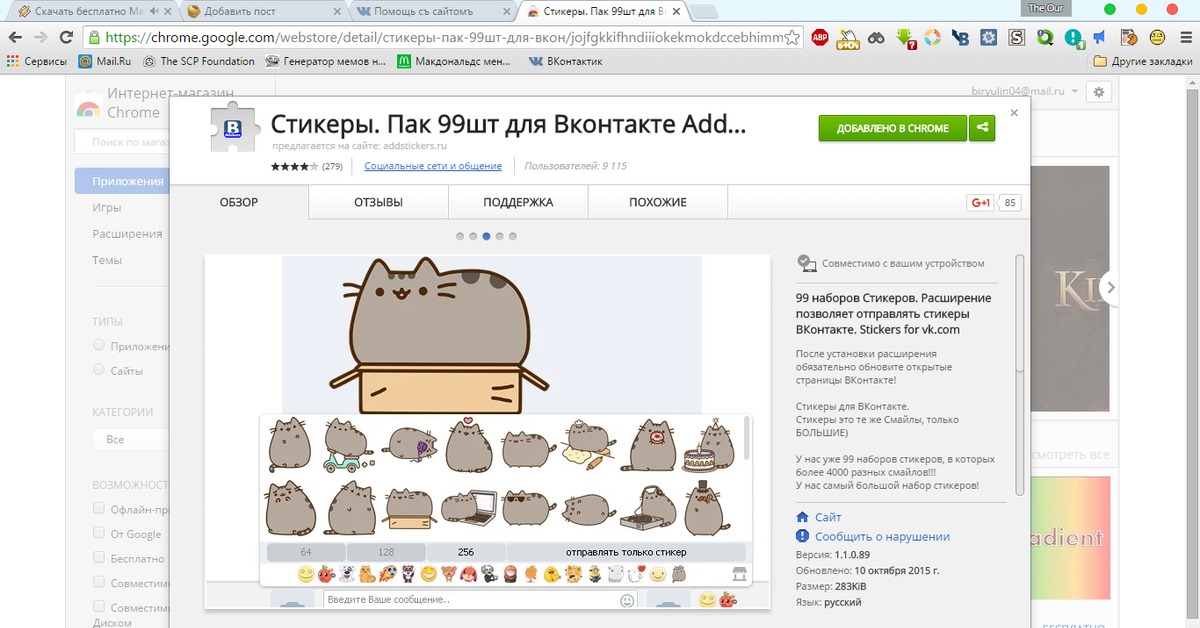Image resolution: width=1200 pixels, height=628 pixels.
Task: Click the colorful circle extension icon
Action: (x=931, y=38)
